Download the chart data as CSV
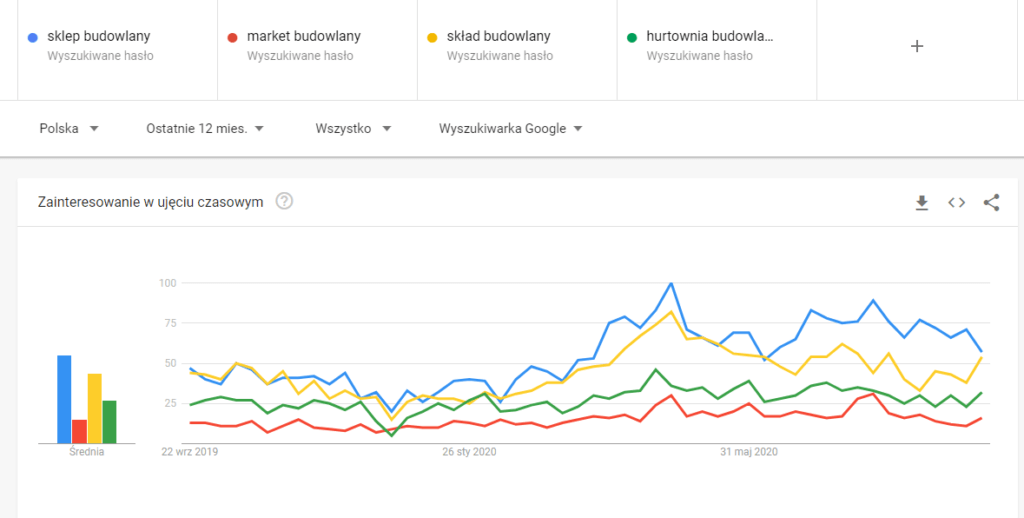 [x=922, y=203]
